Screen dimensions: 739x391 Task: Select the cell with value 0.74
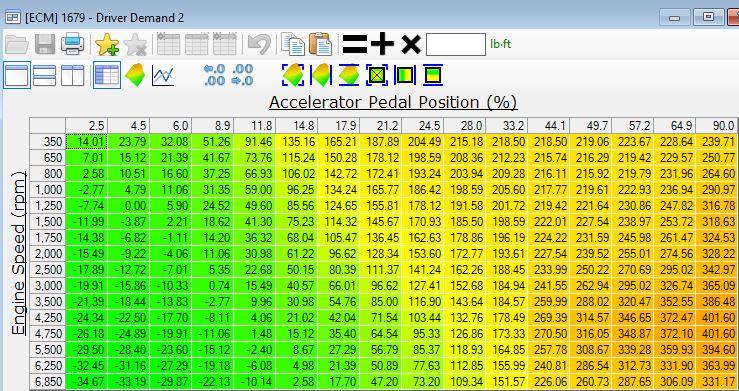pyautogui.click(x=213, y=285)
